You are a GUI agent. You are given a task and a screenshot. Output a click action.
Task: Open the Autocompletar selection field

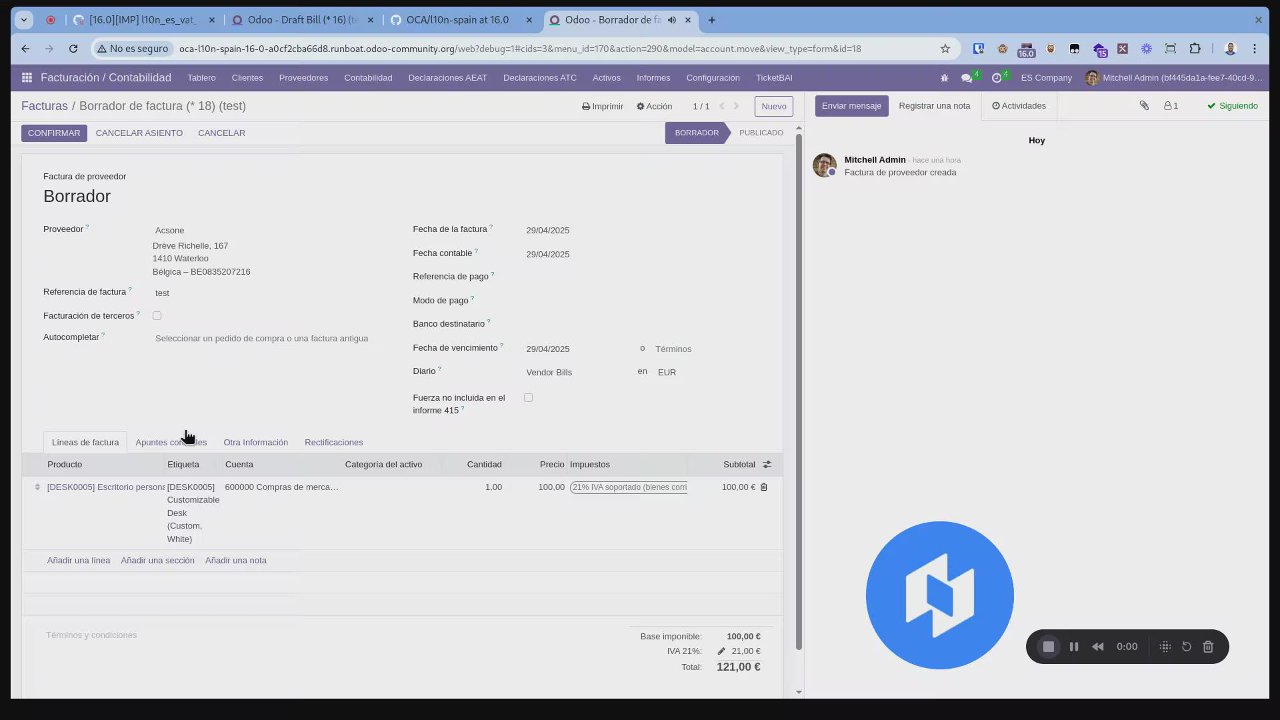(261, 338)
